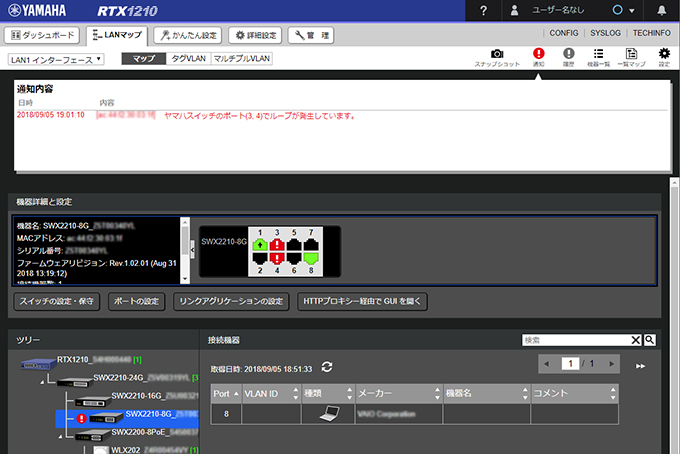Select red loop port 4
The width and height of the screenshot is (680, 454).
pos(277,258)
